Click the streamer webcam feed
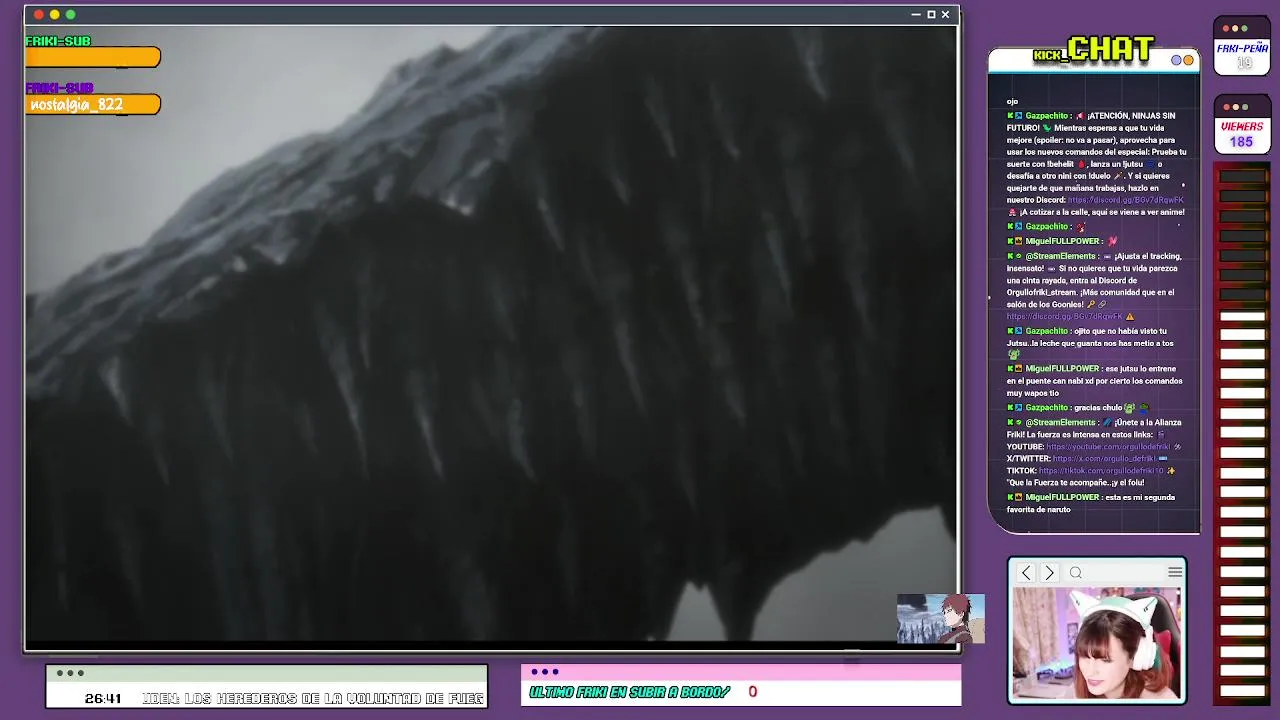This screenshot has width=1280, height=720. point(1097,643)
